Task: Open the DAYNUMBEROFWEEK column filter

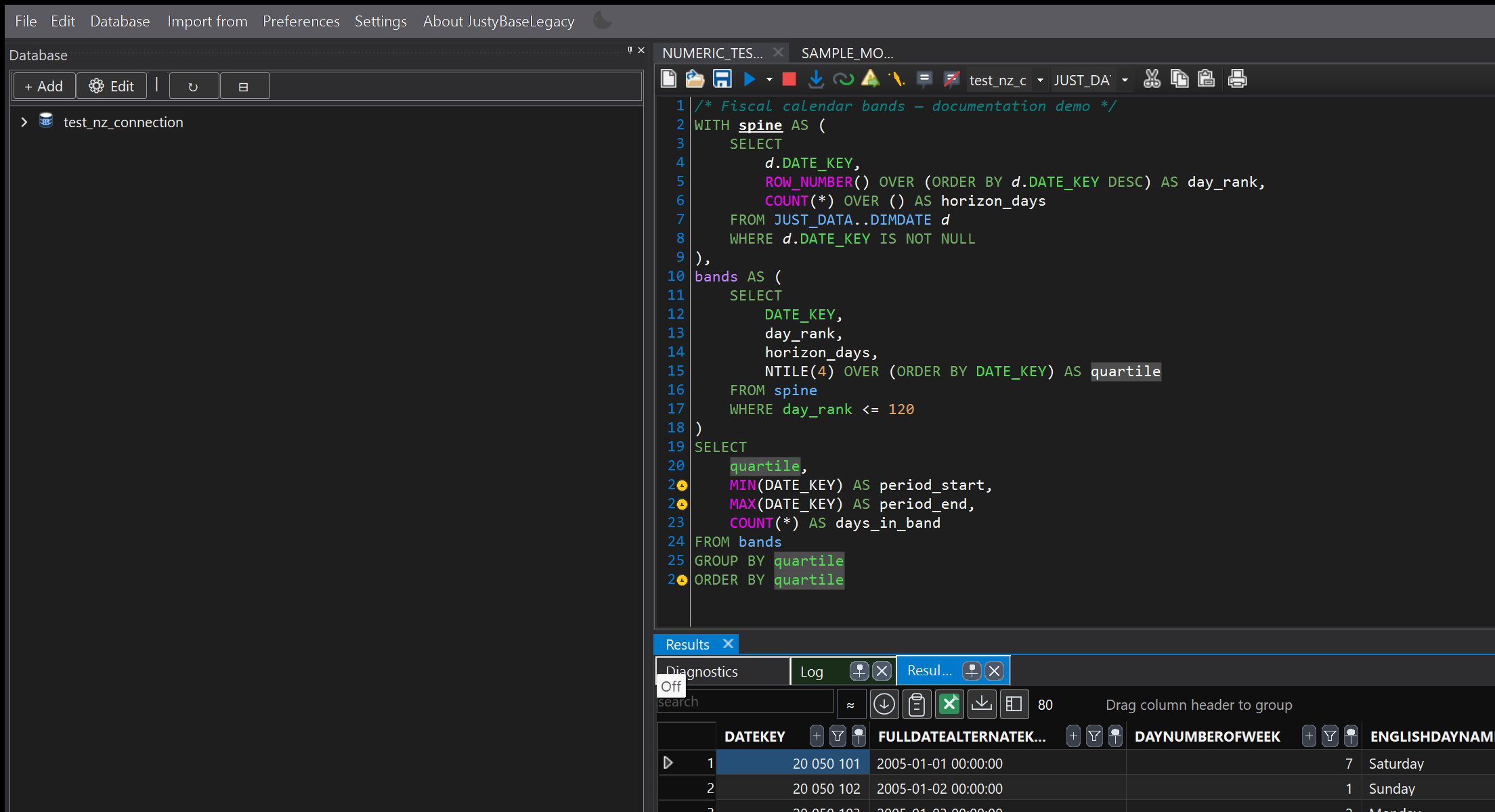Action: tap(1330, 736)
